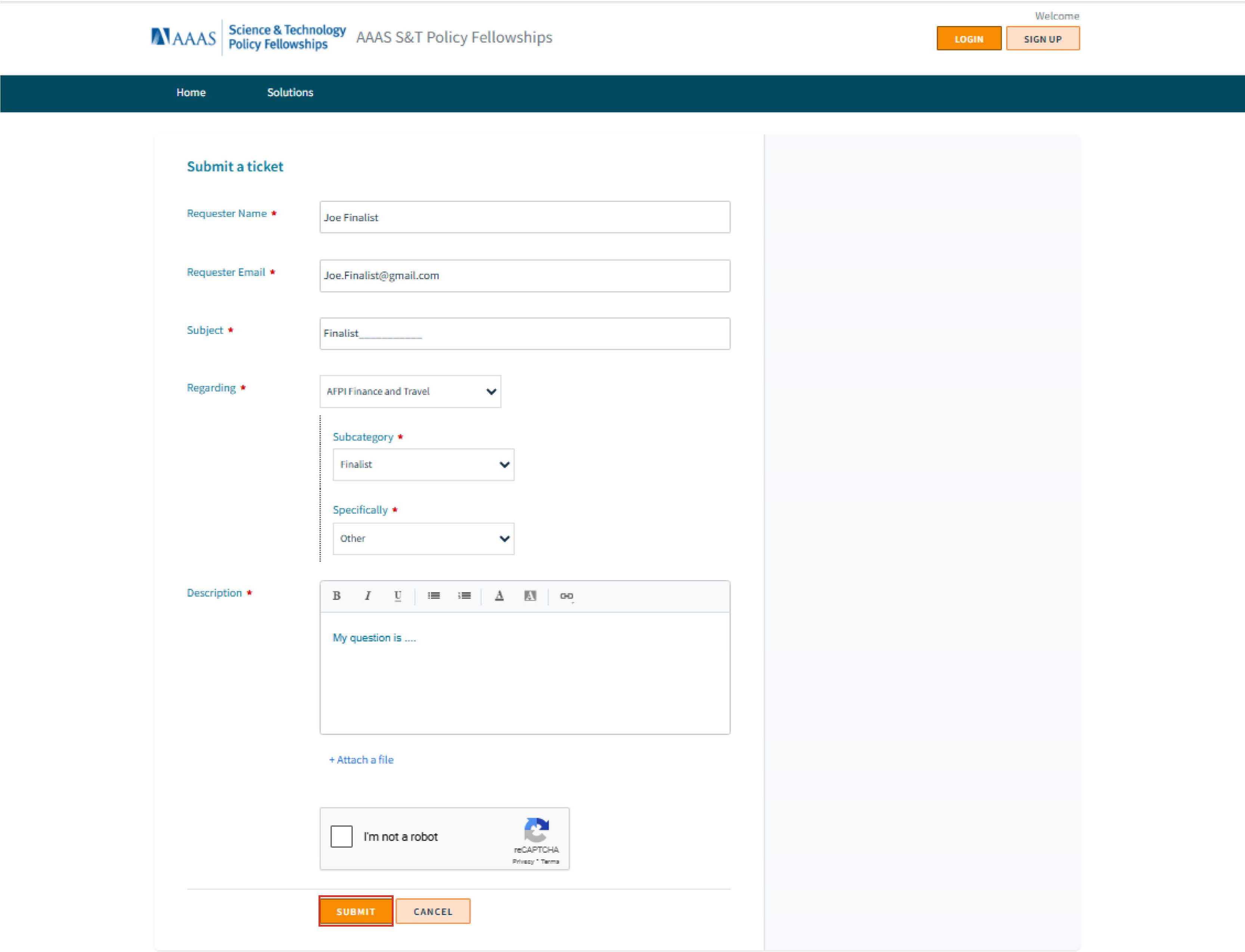Click into the Subject input field
This screenshot has height=952, width=1245.
[x=525, y=334]
